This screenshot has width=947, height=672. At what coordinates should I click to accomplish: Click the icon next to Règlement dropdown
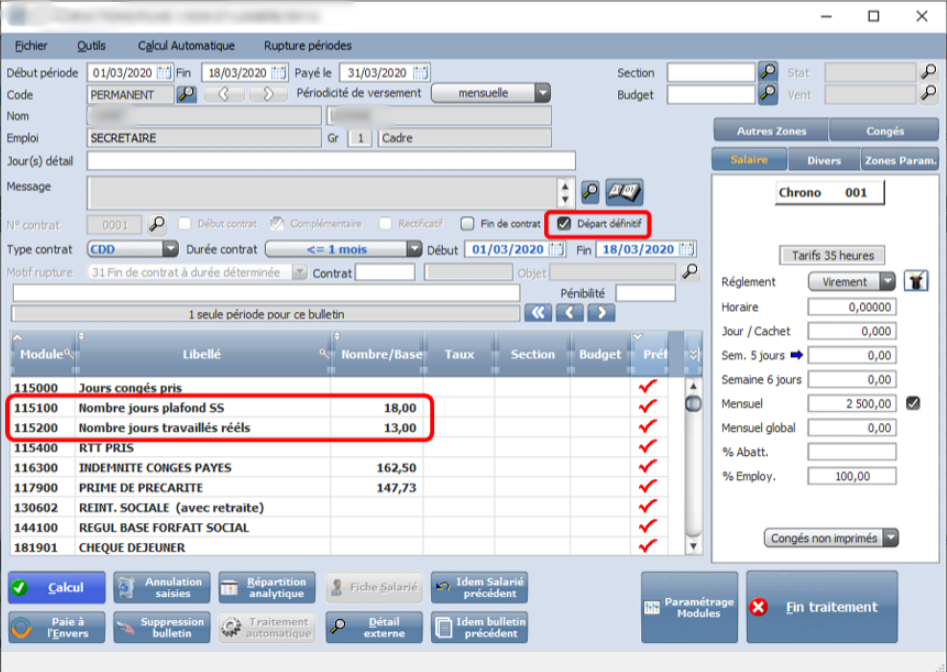916,281
